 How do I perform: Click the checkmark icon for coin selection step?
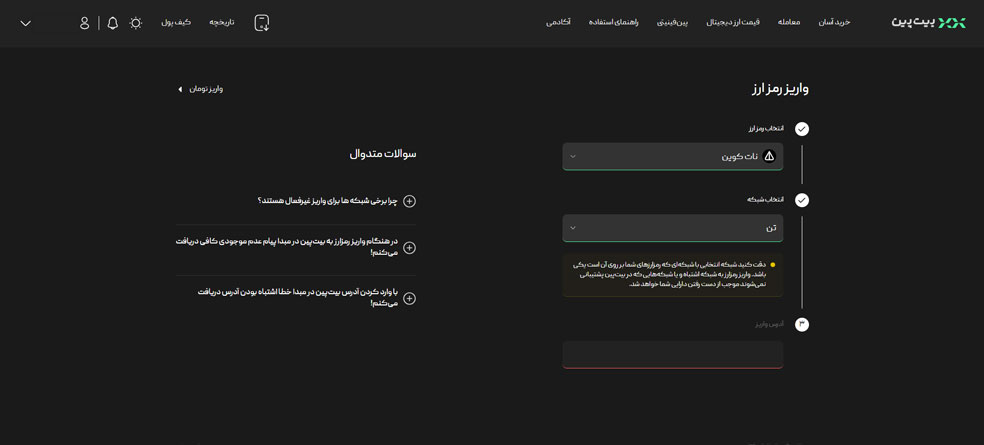point(802,129)
